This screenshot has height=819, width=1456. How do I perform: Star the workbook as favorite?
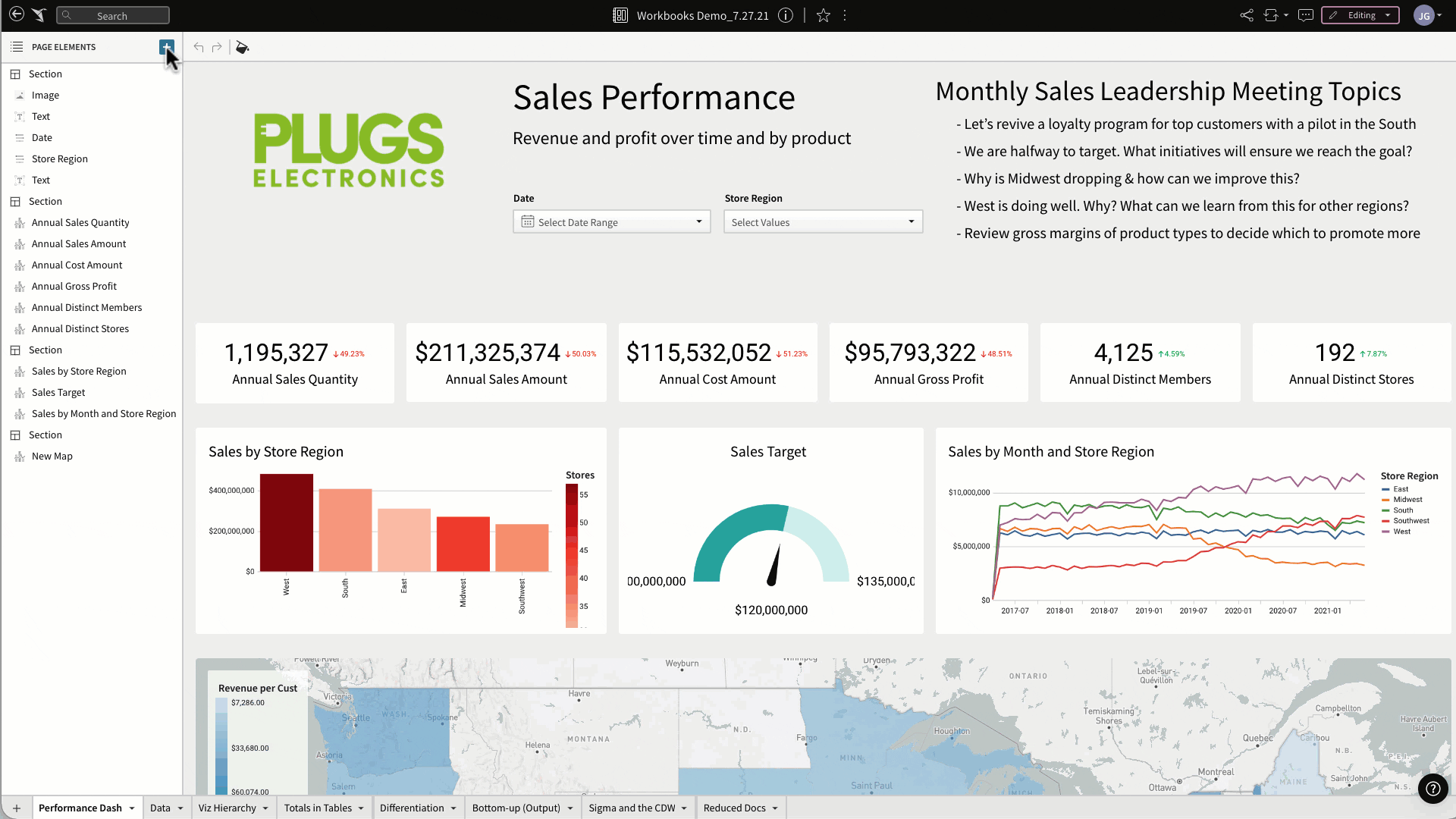pos(824,15)
